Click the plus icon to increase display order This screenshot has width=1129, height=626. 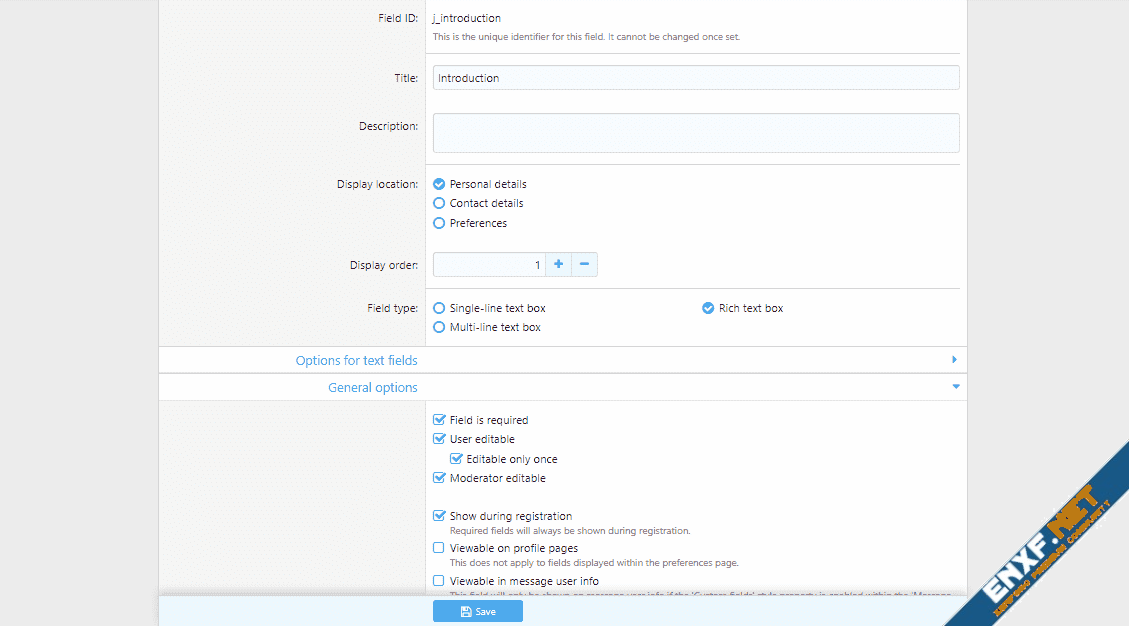coord(558,265)
